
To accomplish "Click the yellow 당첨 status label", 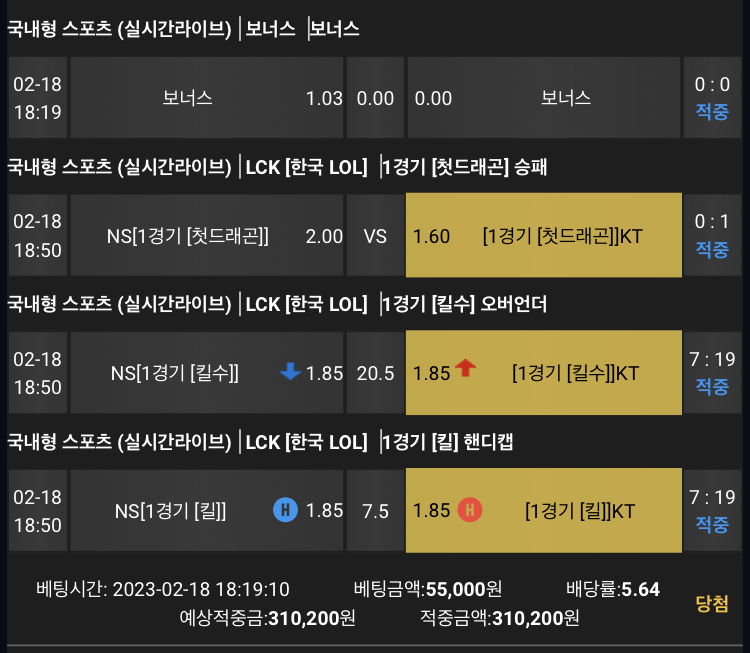I will pyautogui.click(x=712, y=604).
